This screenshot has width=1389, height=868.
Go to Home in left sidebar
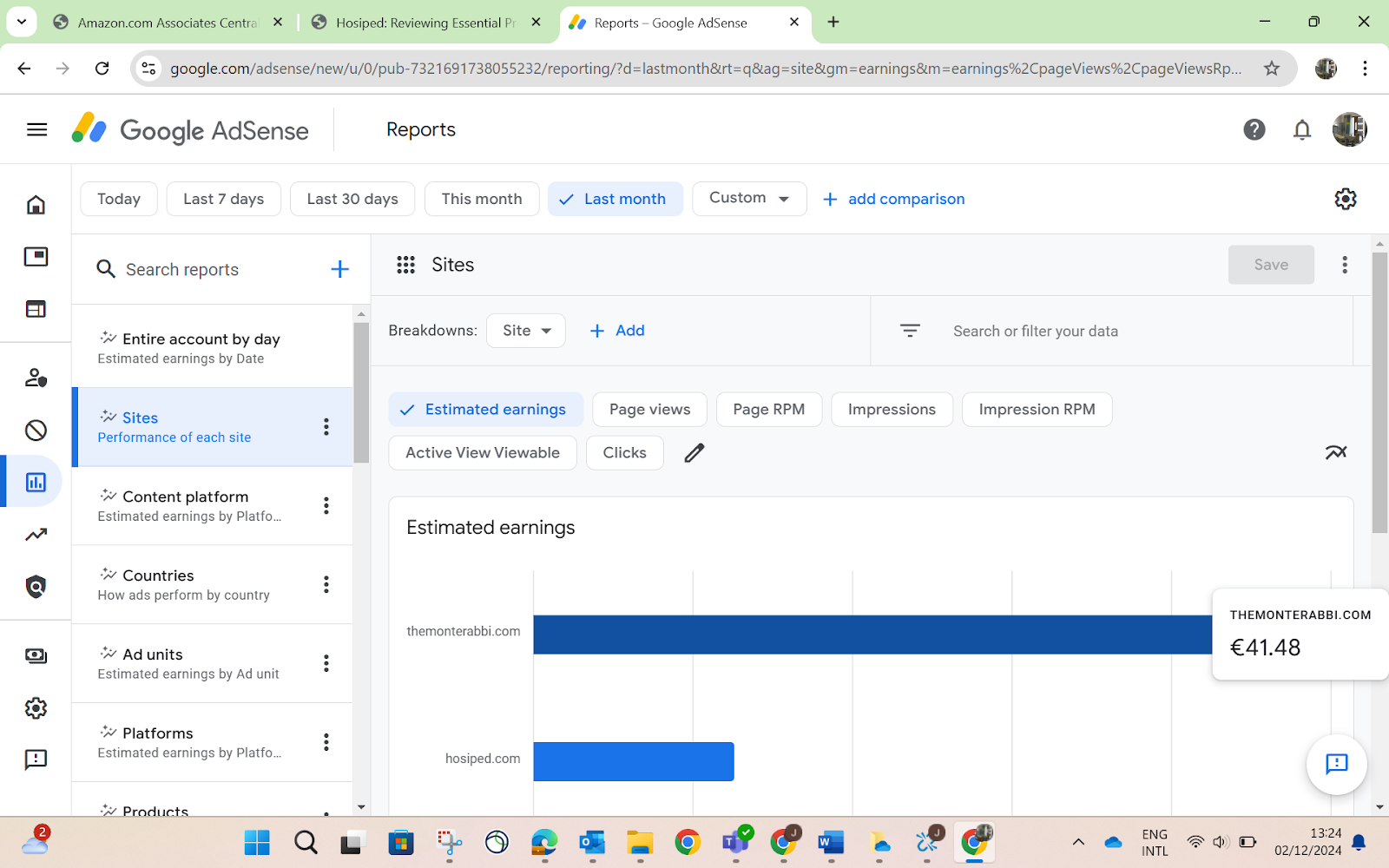[x=36, y=205]
